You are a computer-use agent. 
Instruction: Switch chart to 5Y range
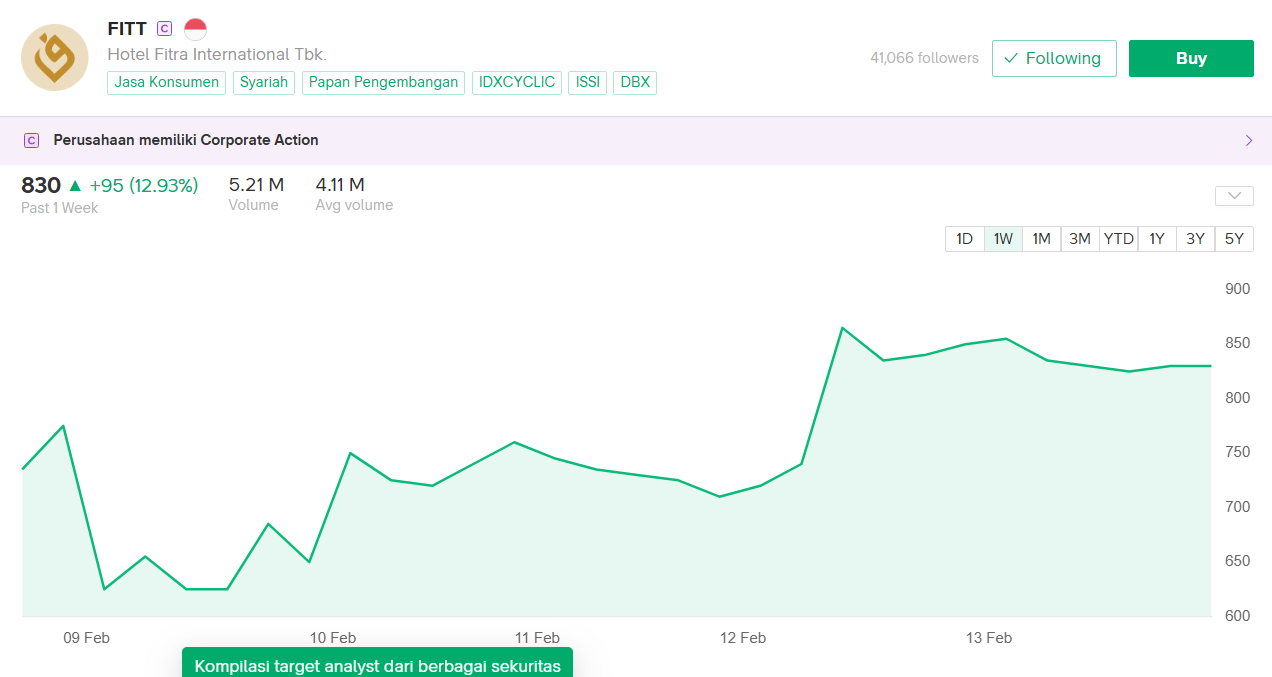tap(1234, 239)
